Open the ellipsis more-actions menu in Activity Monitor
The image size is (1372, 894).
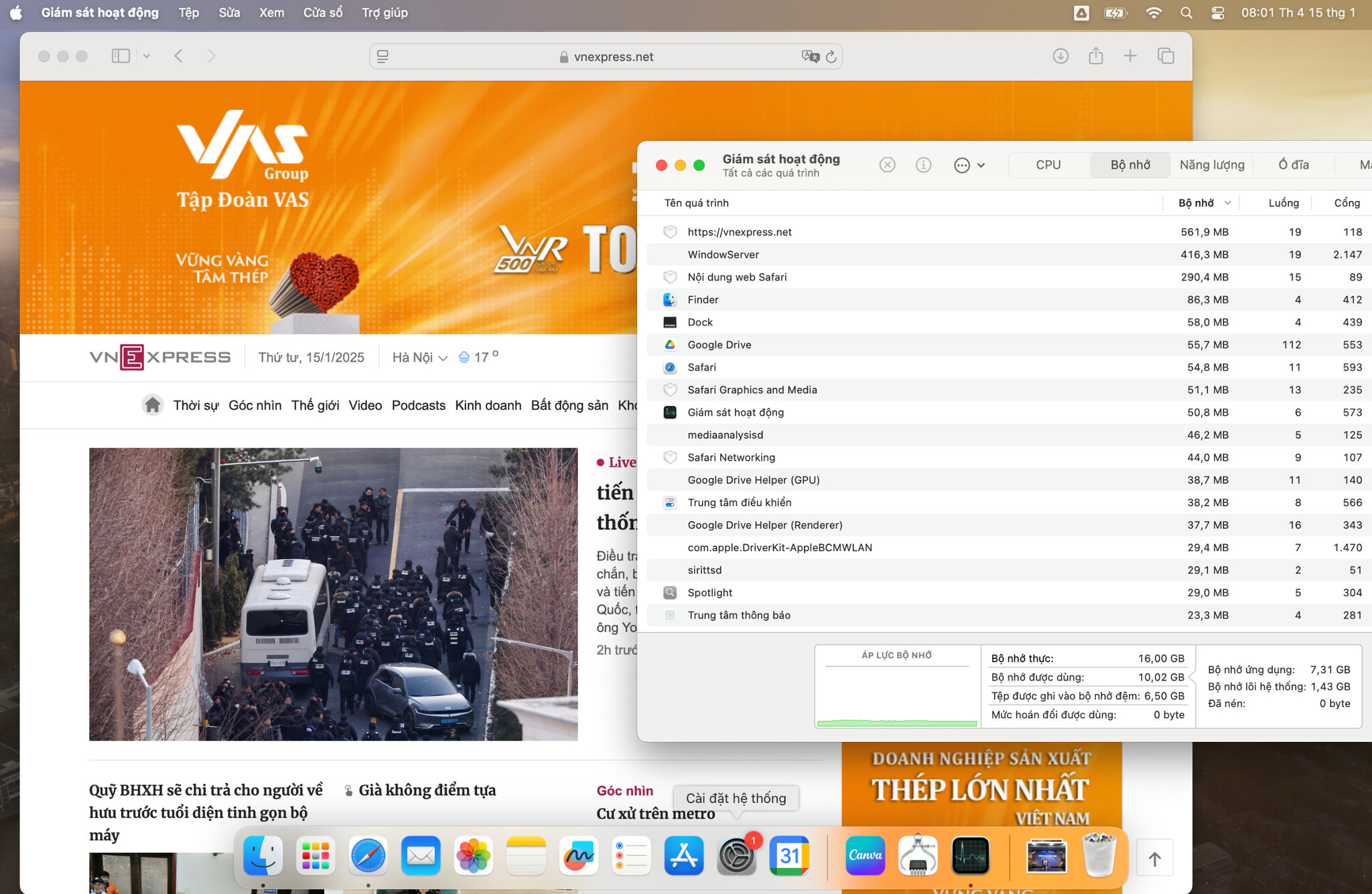[x=969, y=165]
